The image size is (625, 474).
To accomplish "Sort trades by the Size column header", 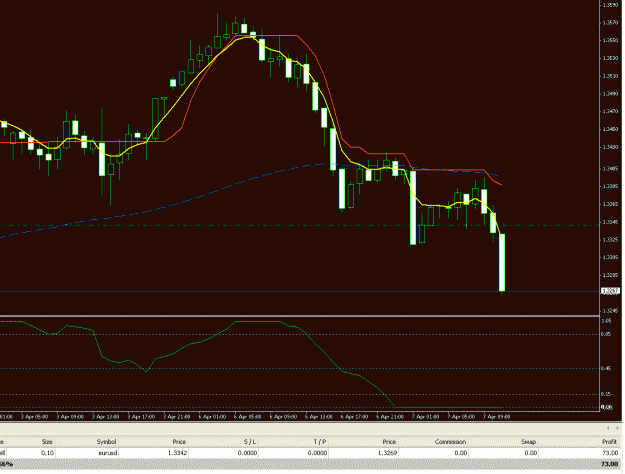I will 47,442.
